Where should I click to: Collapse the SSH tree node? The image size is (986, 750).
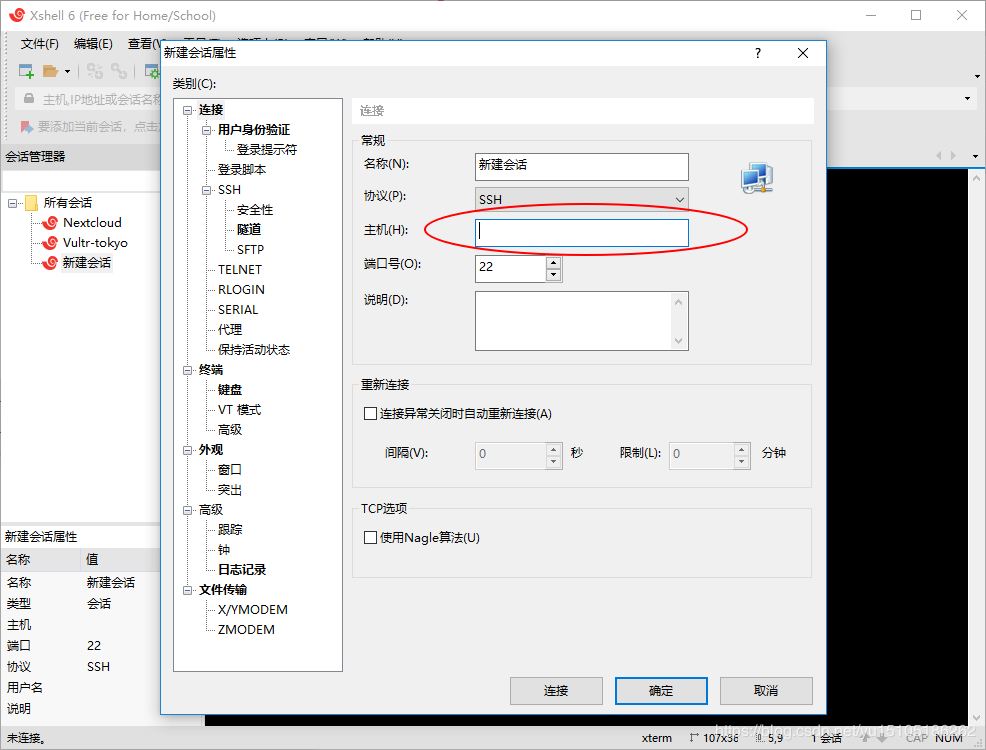(x=207, y=190)
